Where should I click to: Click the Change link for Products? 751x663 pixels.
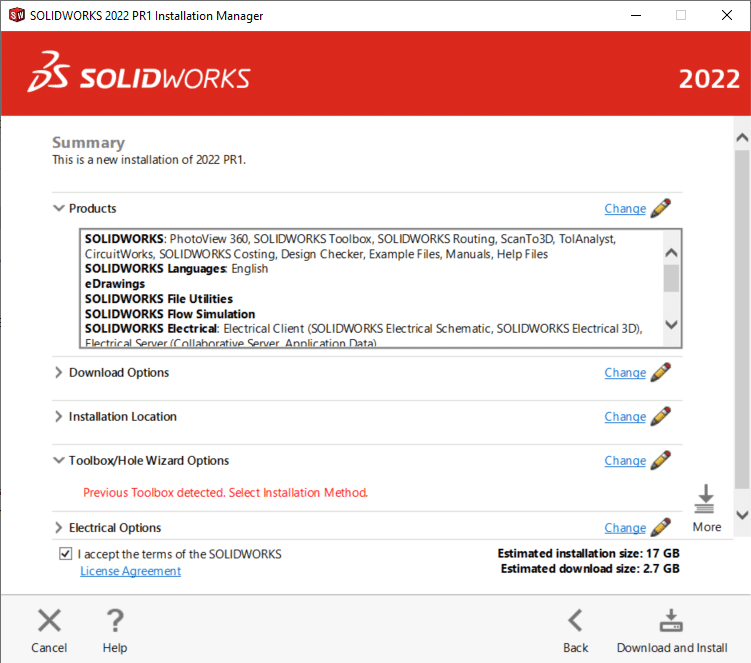click(625, 209)
